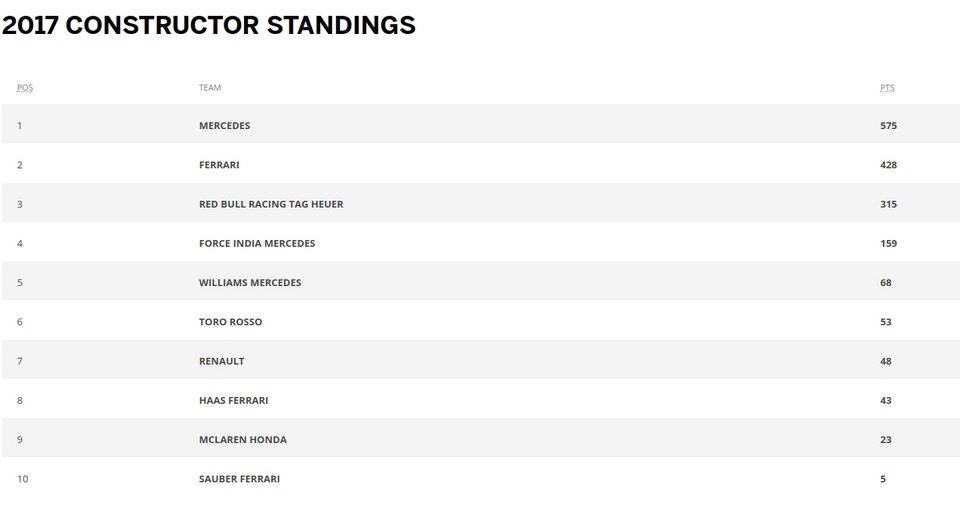Open the Williams Mercedes team entry

click(x=250, y=283)
